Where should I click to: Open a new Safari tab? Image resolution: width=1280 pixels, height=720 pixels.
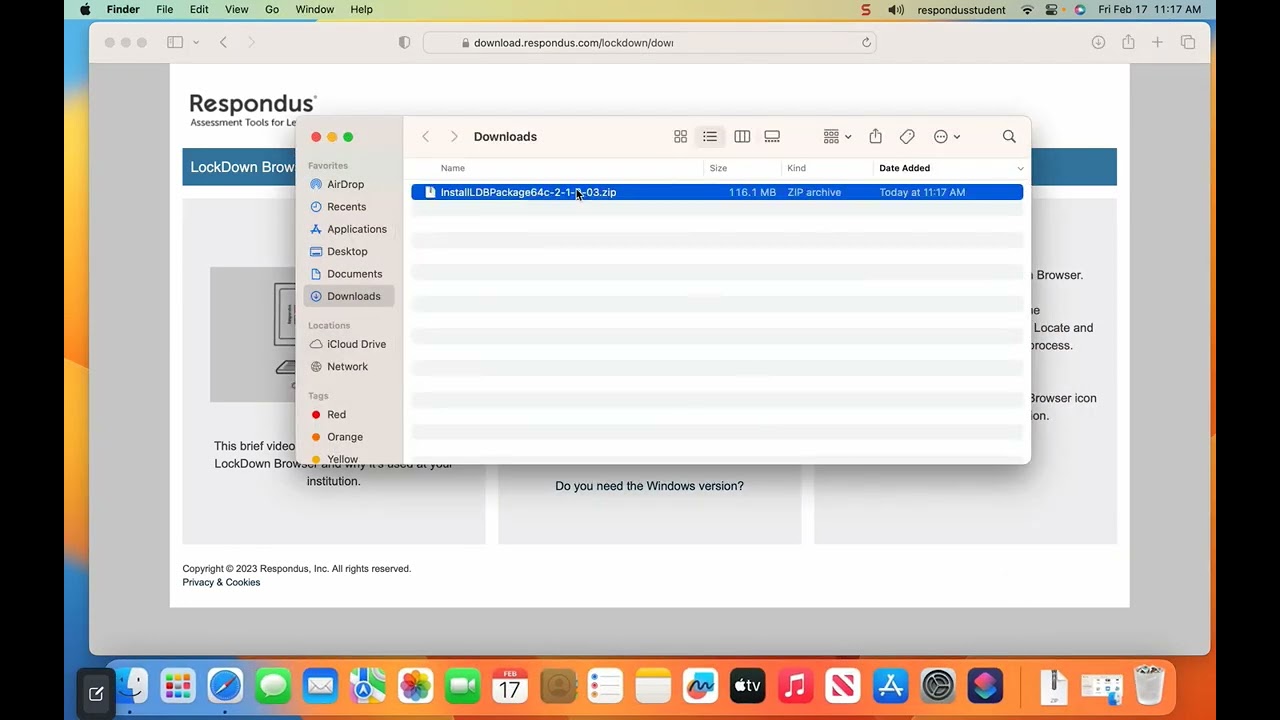click(x=1157, y=43)
